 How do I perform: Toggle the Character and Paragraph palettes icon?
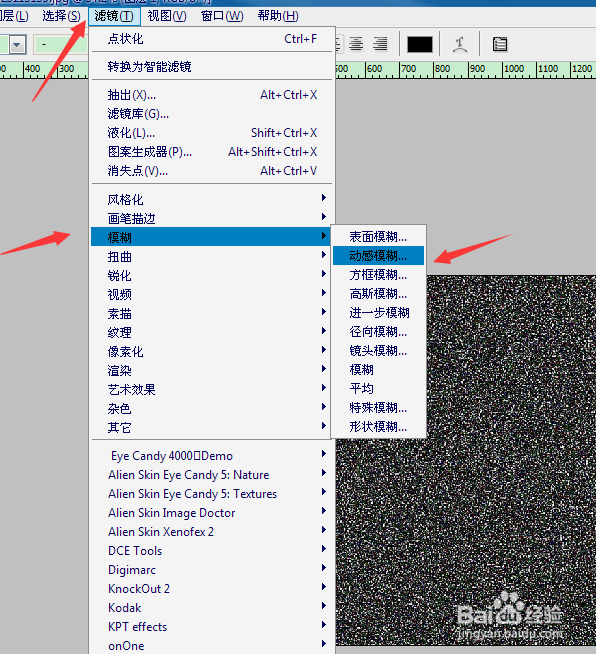(x=500, y=44)
